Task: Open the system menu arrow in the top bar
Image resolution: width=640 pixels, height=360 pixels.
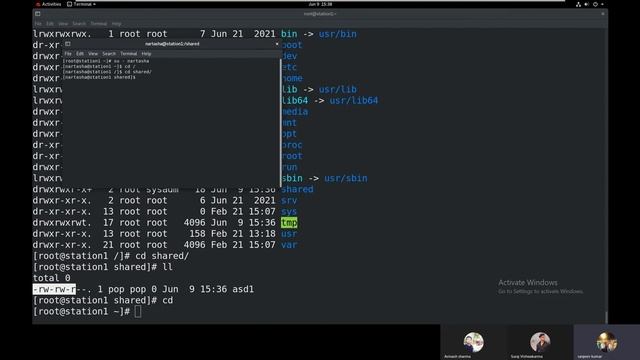Action: pos(602,4)
